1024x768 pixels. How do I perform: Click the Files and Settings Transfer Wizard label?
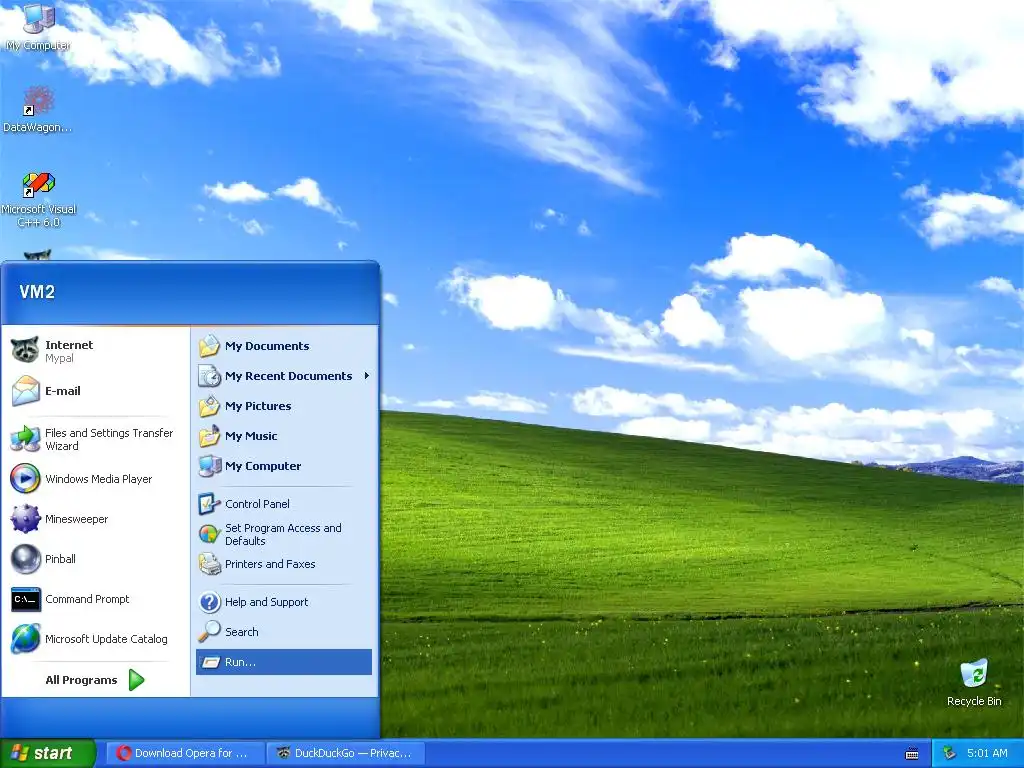click(x=109, y=439)
